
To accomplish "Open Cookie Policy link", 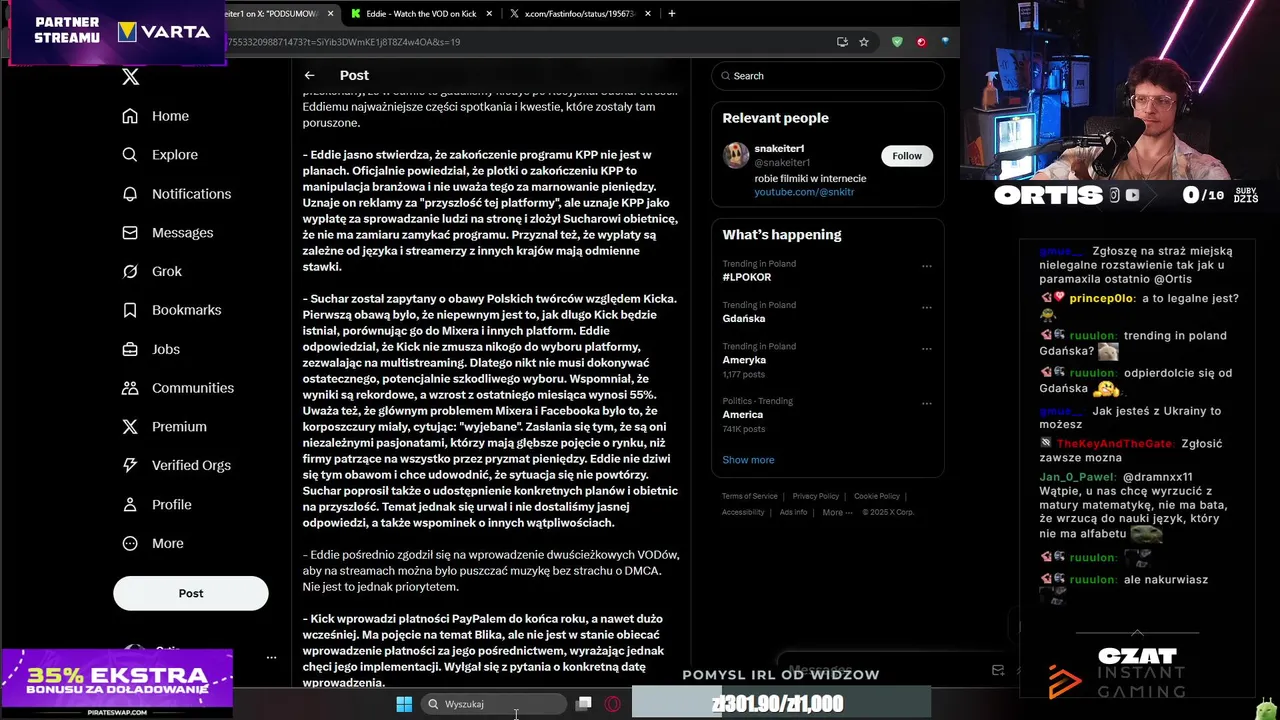I will click(x=877, y=496).
